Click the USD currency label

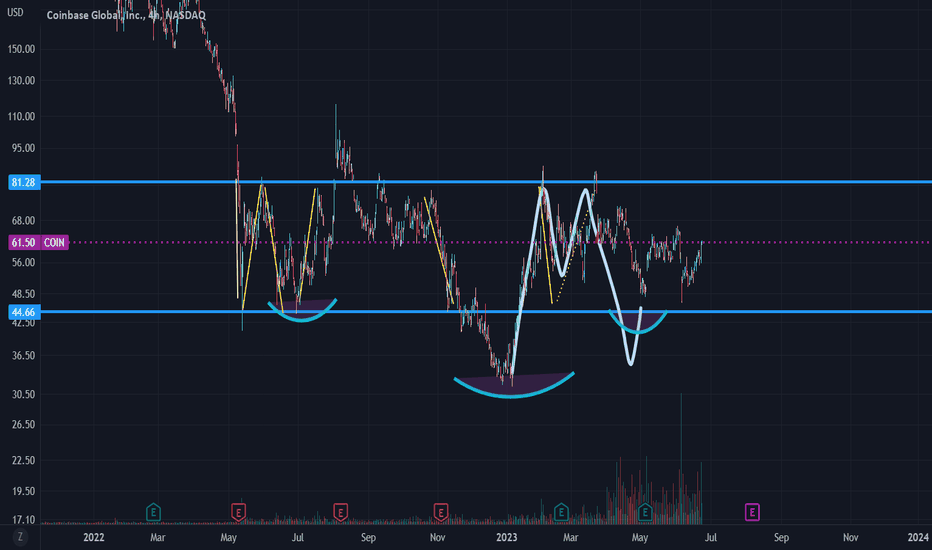click(x=15, y=12)
